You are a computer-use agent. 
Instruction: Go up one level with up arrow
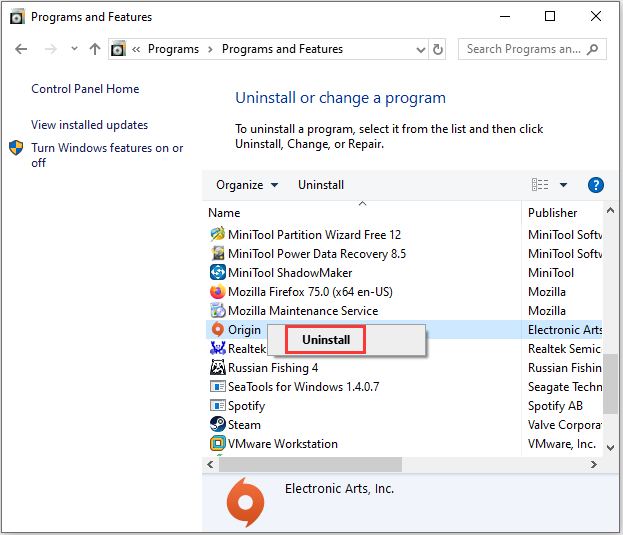(95, 49)
